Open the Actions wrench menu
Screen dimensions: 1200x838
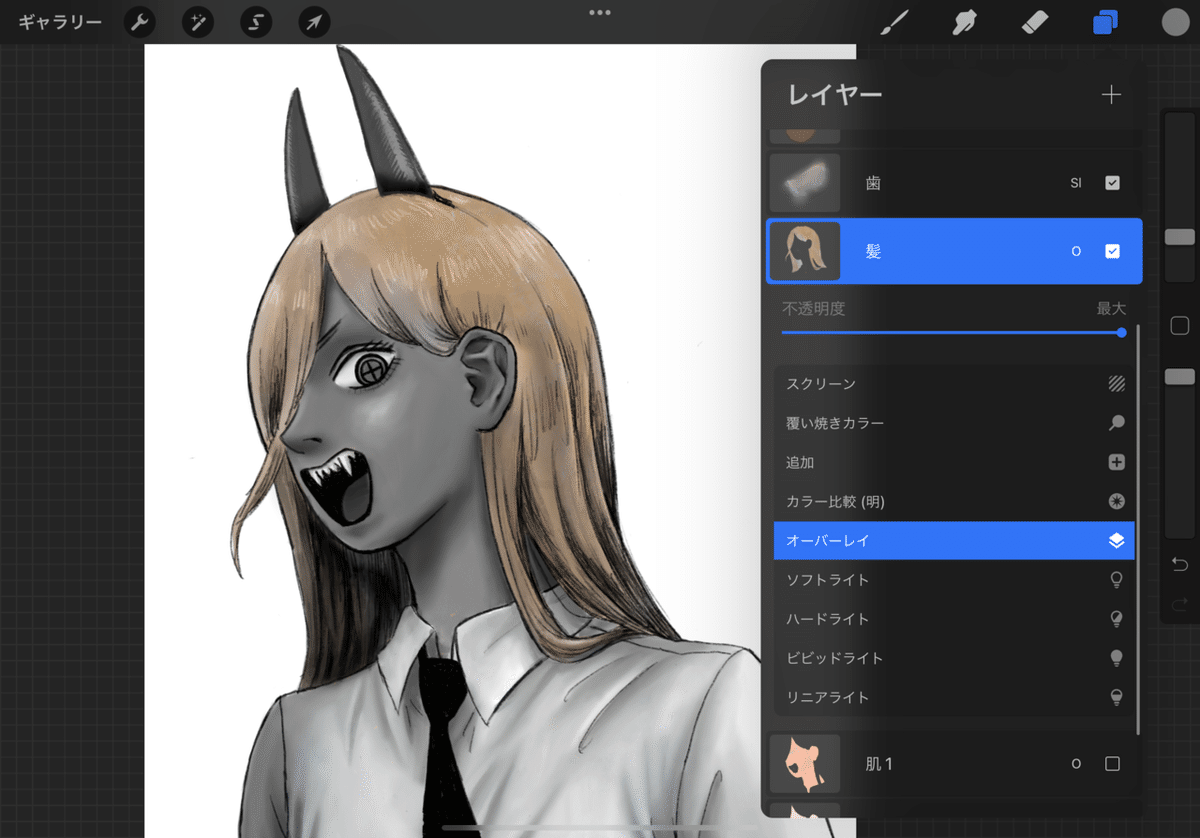click(139, 22)
